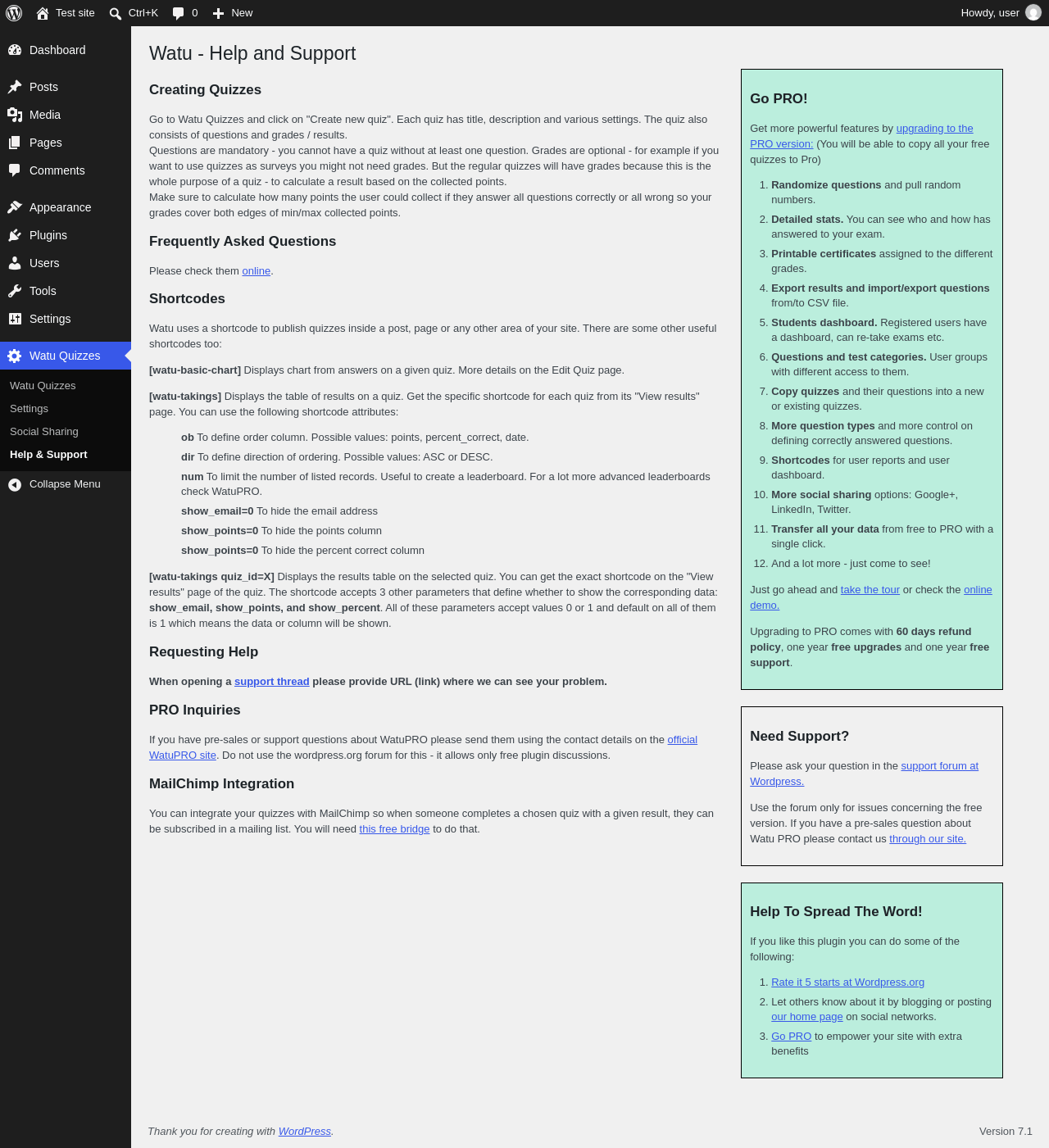Click the Media icon in sidebar

click(x=15, y=115)
